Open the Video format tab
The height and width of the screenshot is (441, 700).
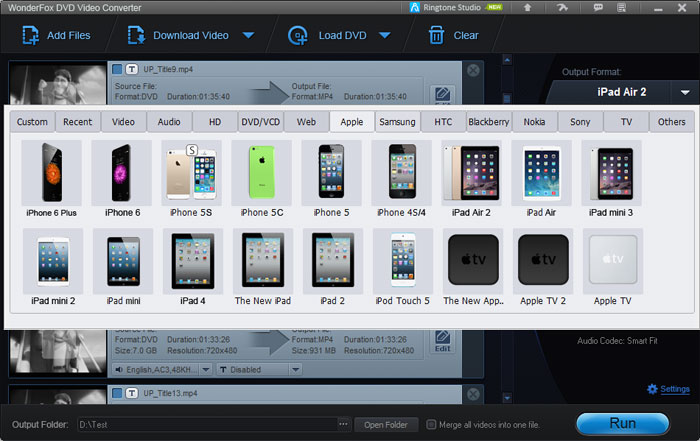pyautogui.click(x=123, y=122)
